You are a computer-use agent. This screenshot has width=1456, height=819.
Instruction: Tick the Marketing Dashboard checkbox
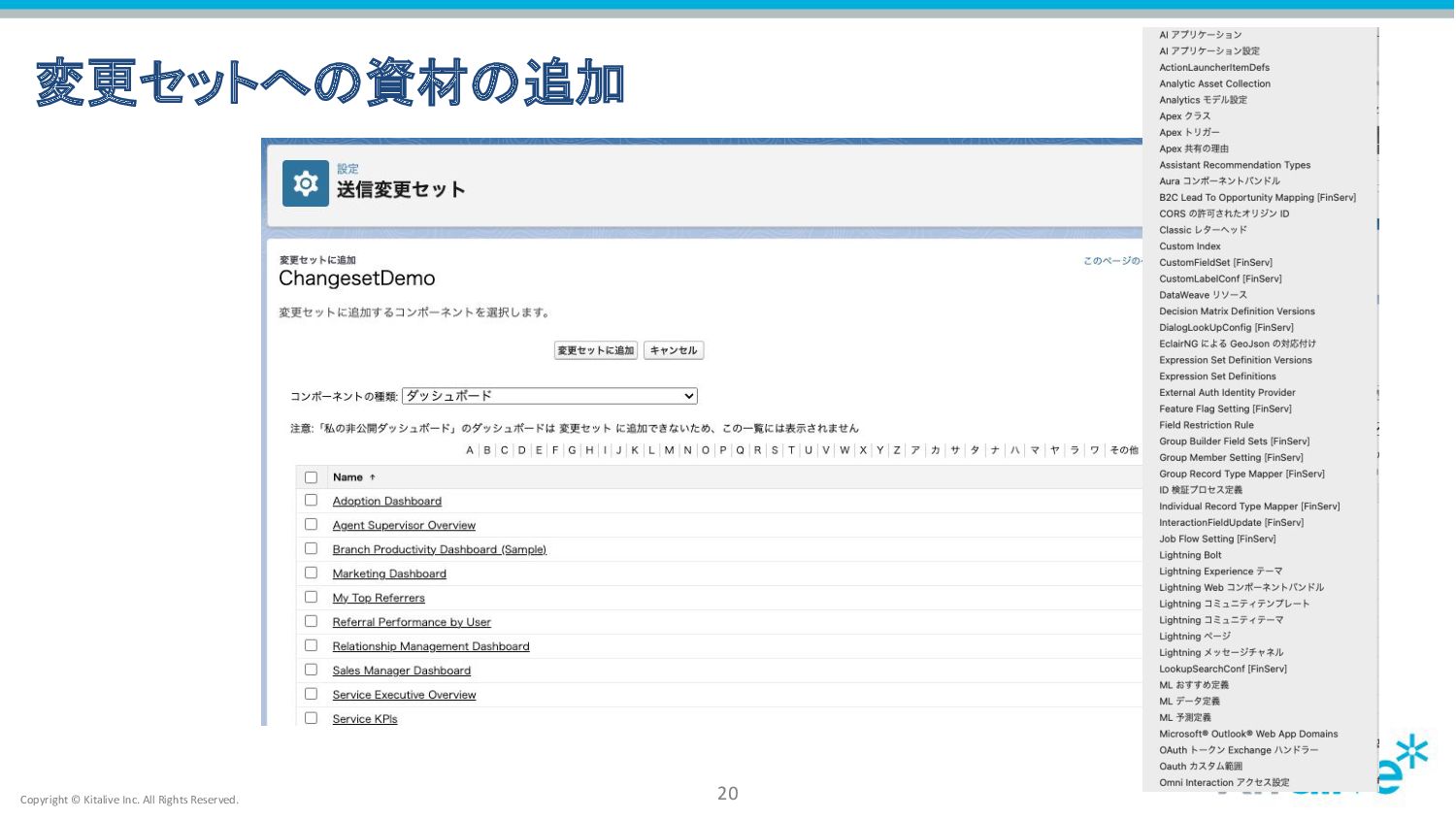pos(311,573)
